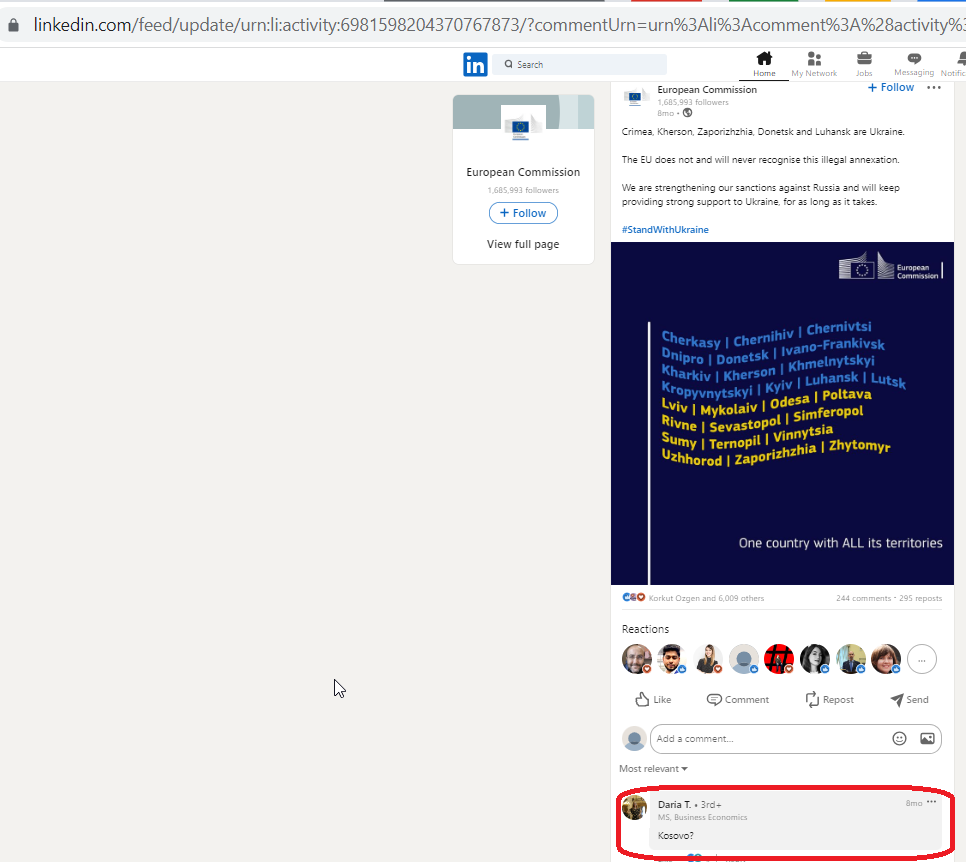
Task: Open View full page link
Action: [523, 244]
